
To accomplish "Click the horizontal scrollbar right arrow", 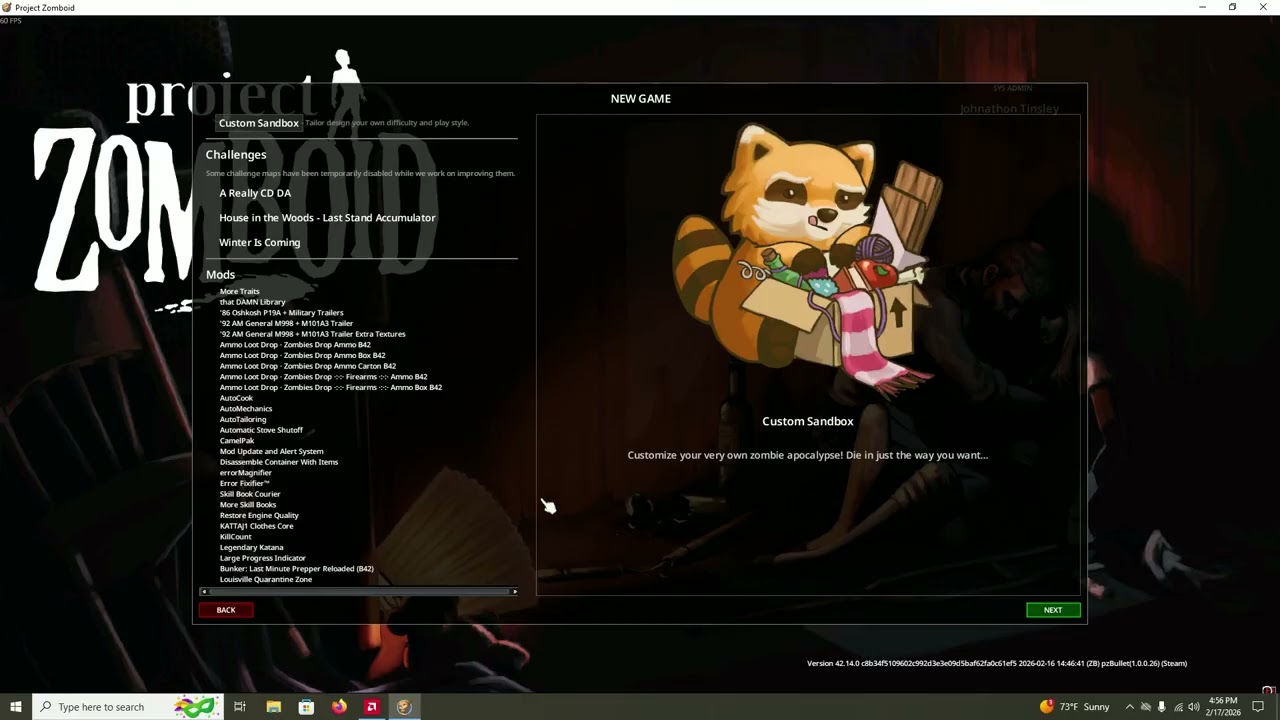I will tap(515, 592).
